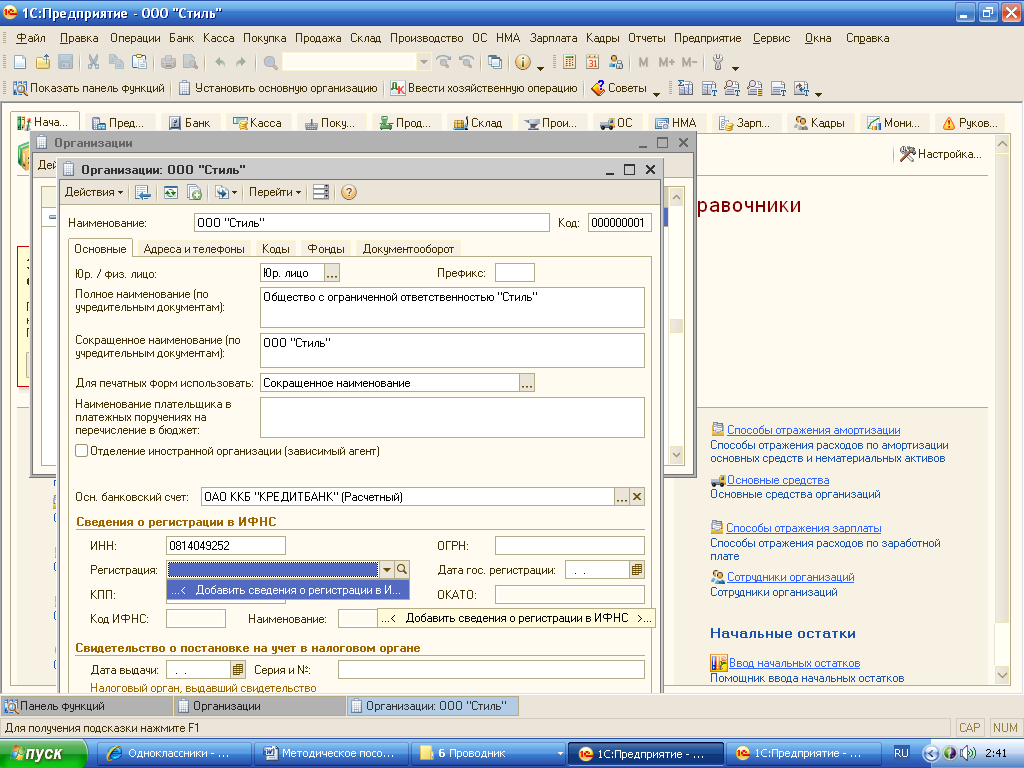Image resolution: width=1024 pixels, height=768 pixels.
Task: Open the Файл menu
Action: tap(31, 38)
